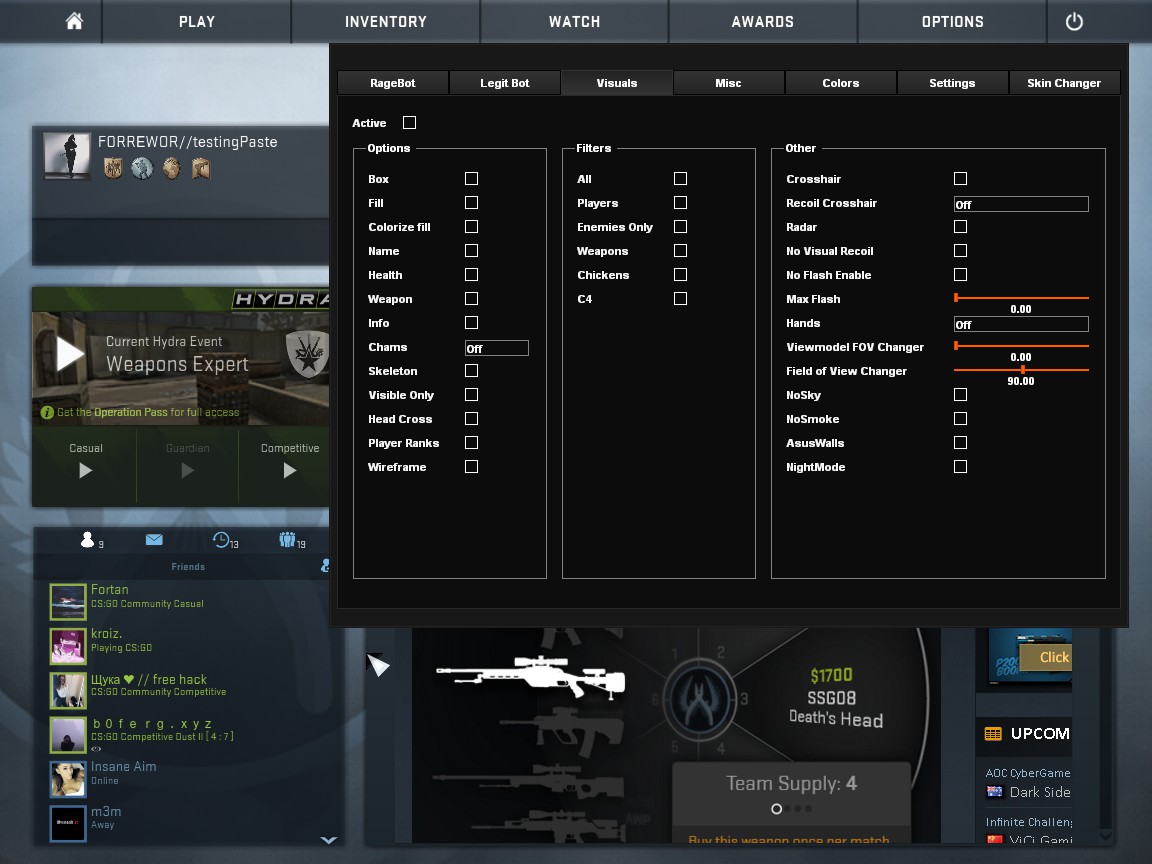Open the Hands dropdown
1152x864 pixels.
click(1021, 324)
